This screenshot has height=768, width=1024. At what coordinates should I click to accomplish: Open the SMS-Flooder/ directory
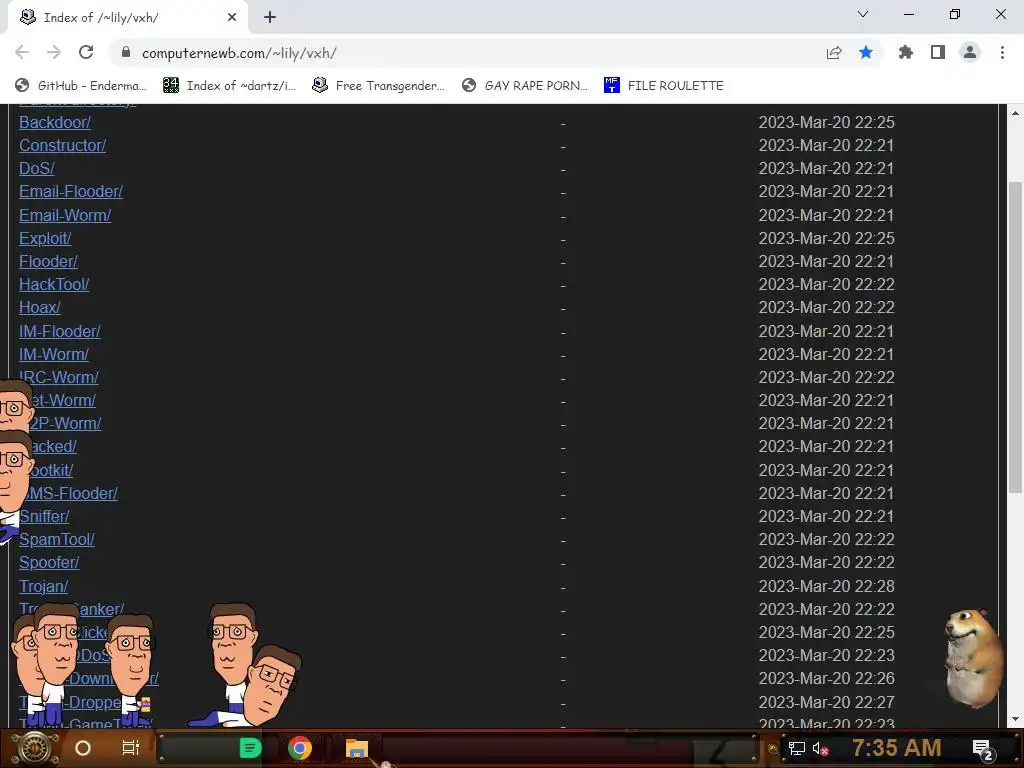click(x=69, y=494)
